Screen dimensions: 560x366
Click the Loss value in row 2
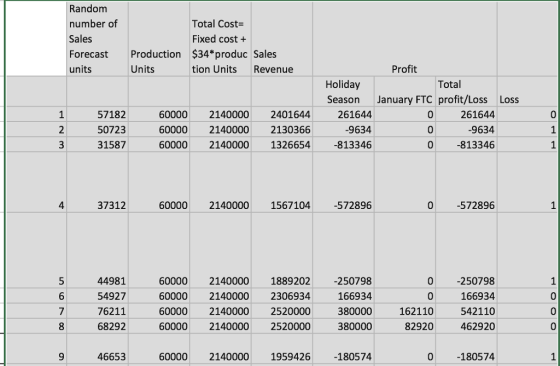[528, 129]
